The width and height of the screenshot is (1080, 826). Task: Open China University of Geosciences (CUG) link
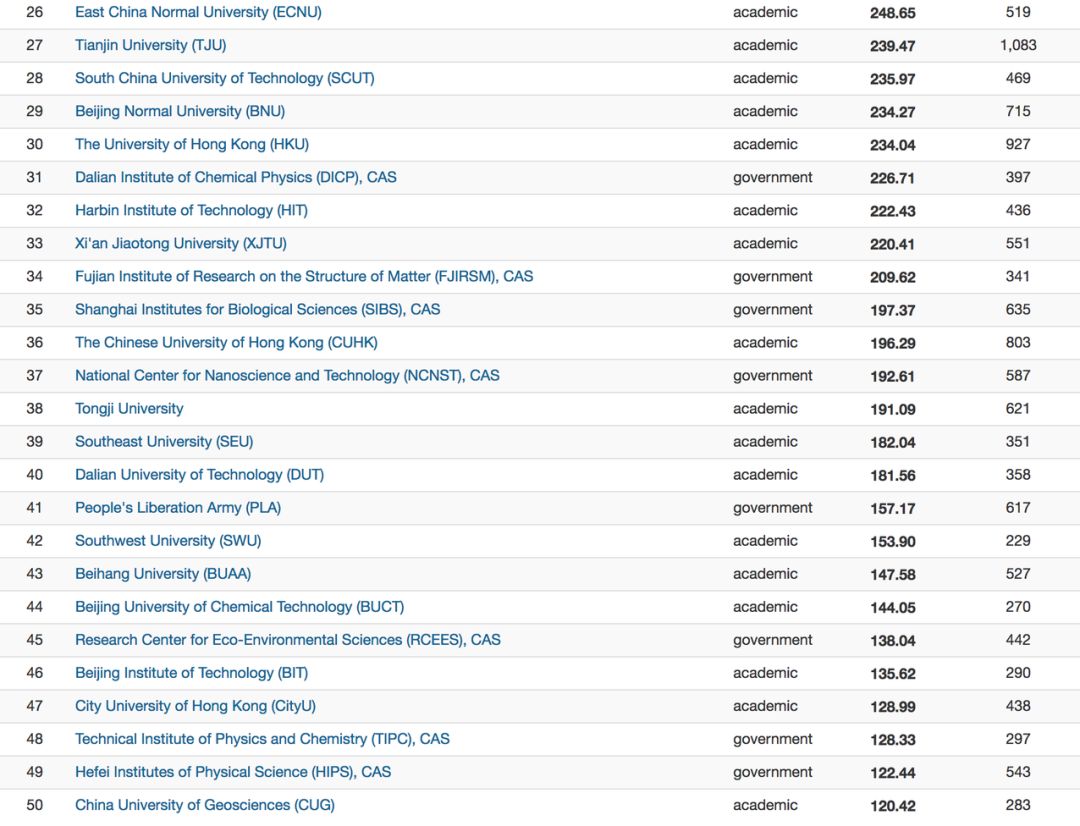point(205,806)
